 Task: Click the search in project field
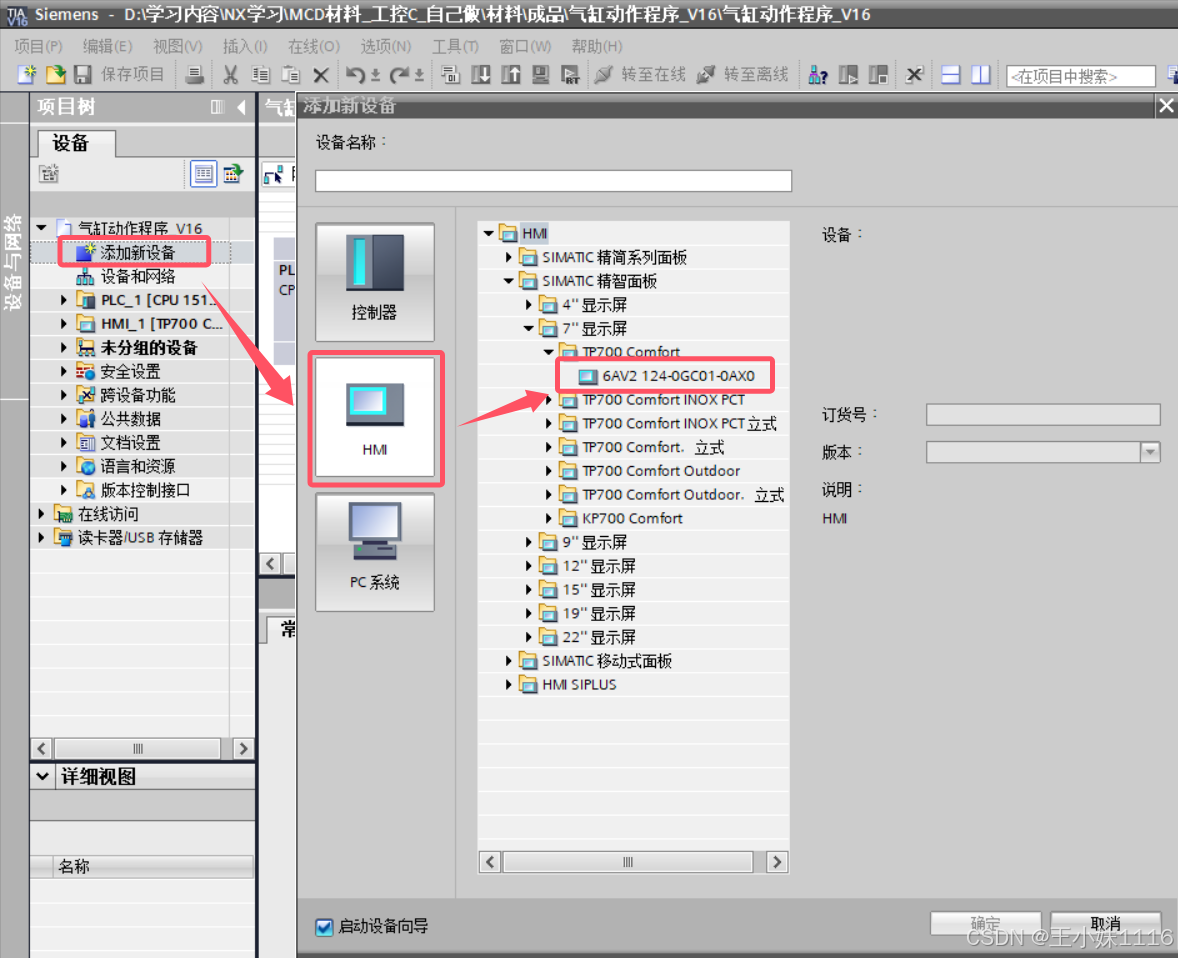click(x=1080, y=76)
